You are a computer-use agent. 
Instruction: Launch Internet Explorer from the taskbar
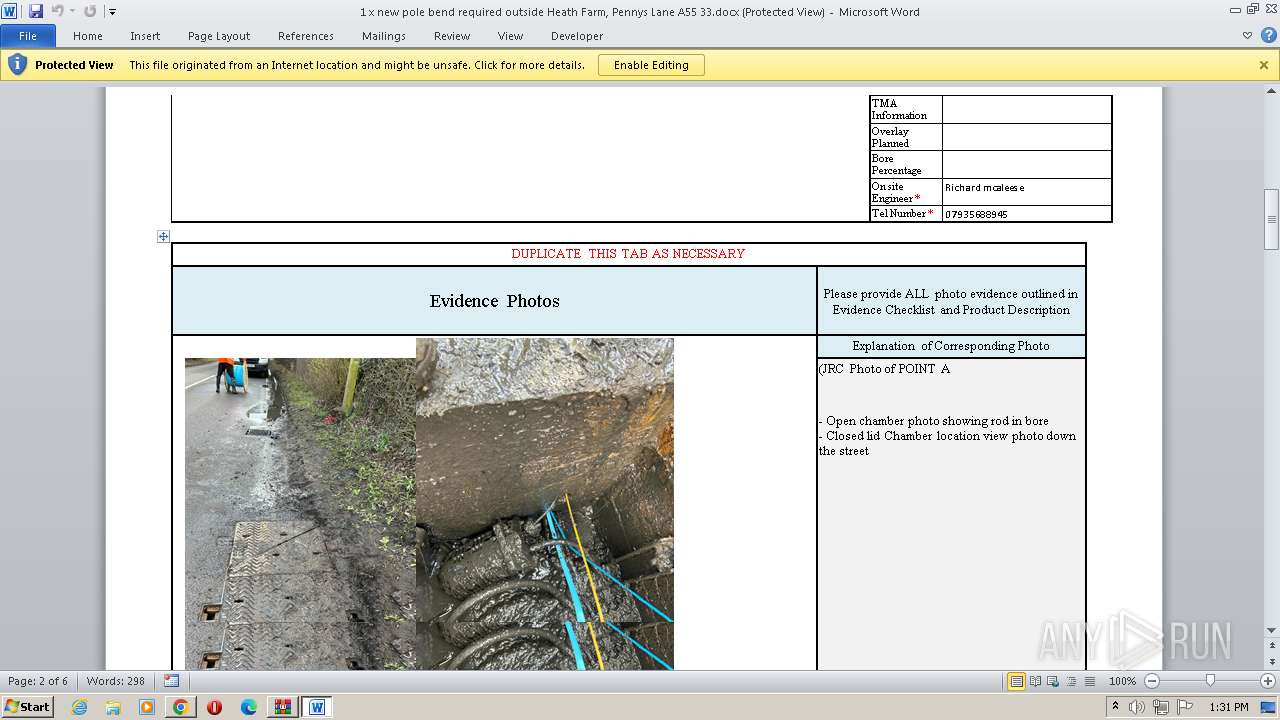[x=79, y=707]
